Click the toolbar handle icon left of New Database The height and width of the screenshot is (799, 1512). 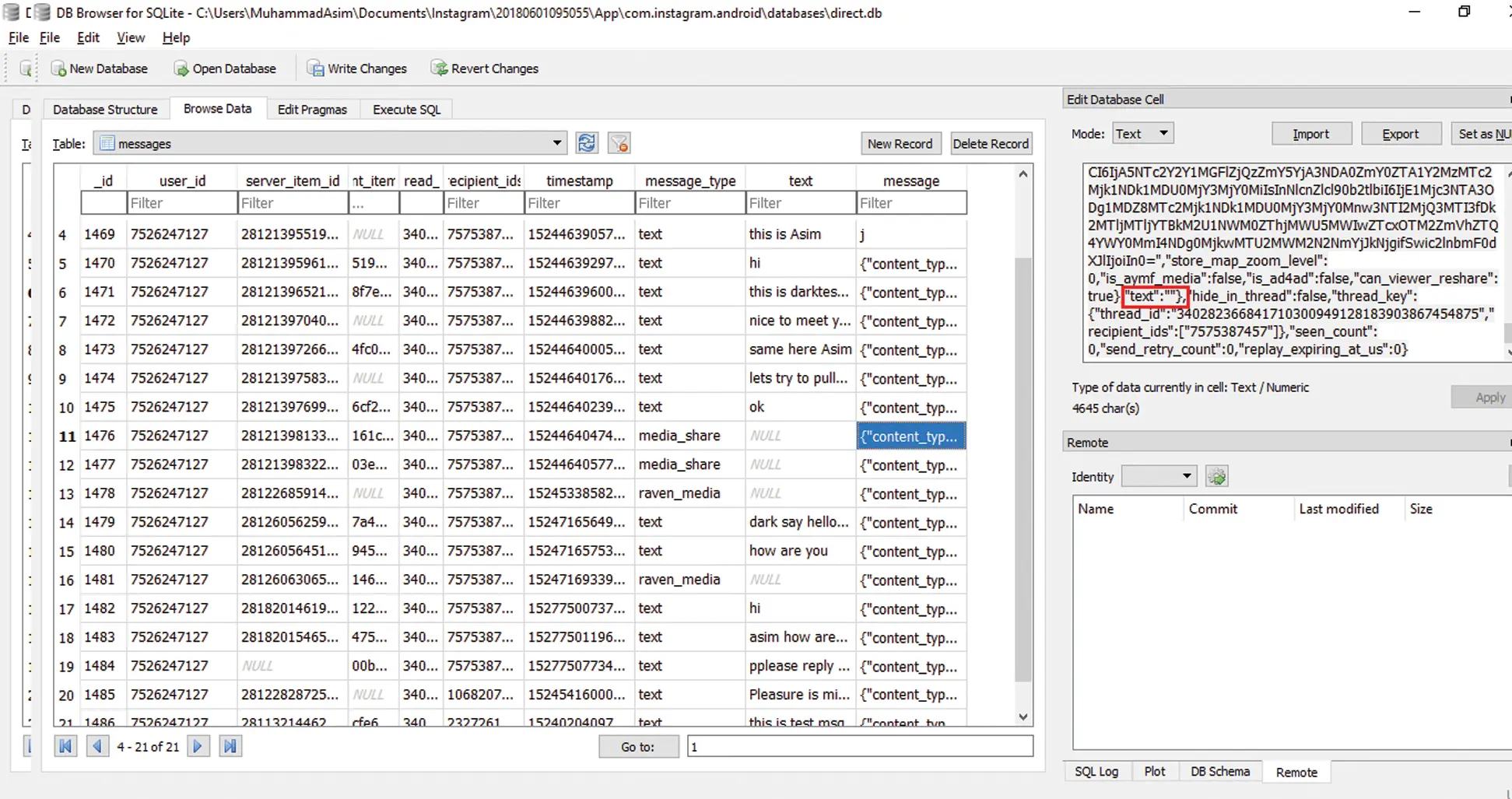coord(26,68)
